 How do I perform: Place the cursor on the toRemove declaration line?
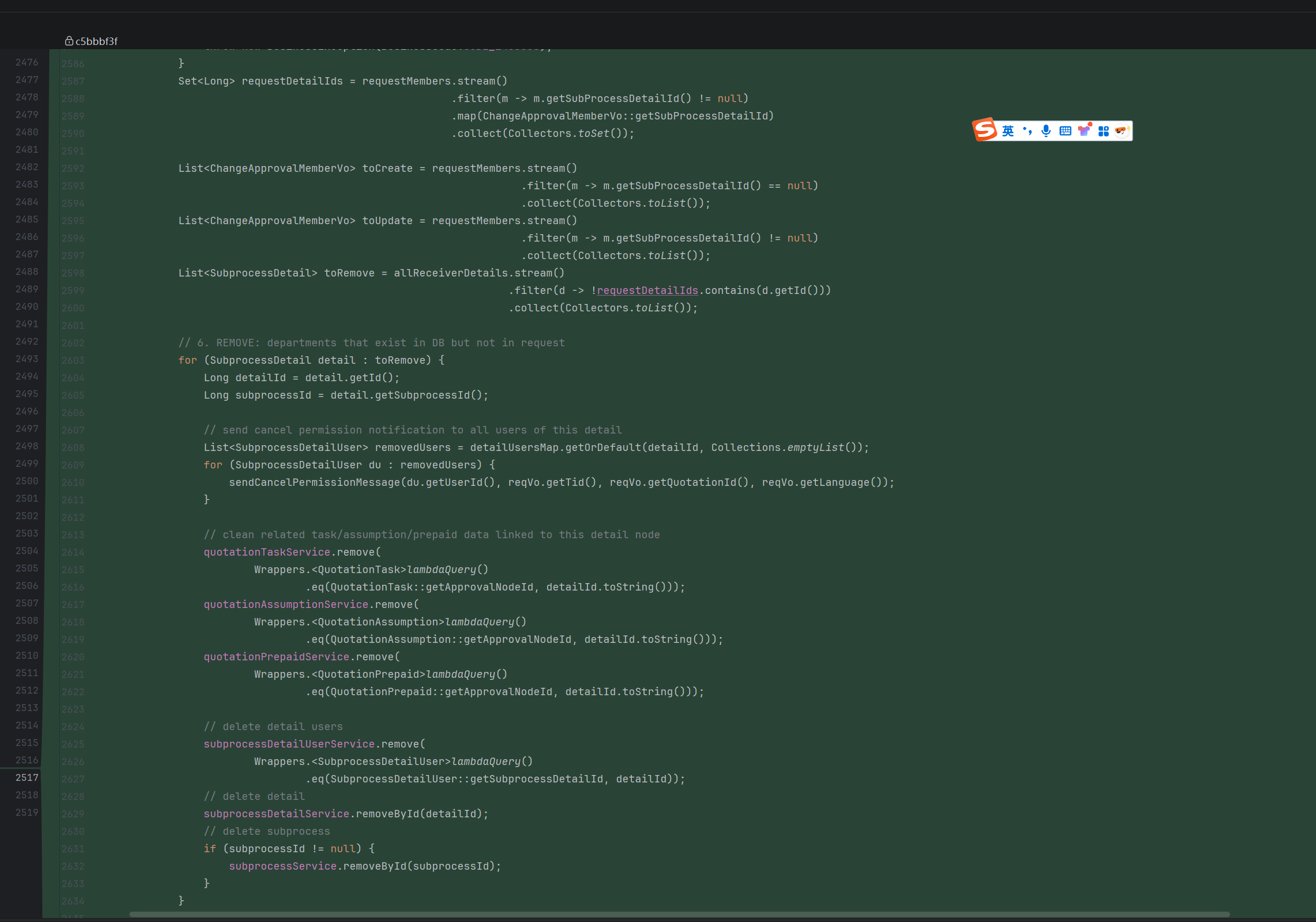pos(371,273)
